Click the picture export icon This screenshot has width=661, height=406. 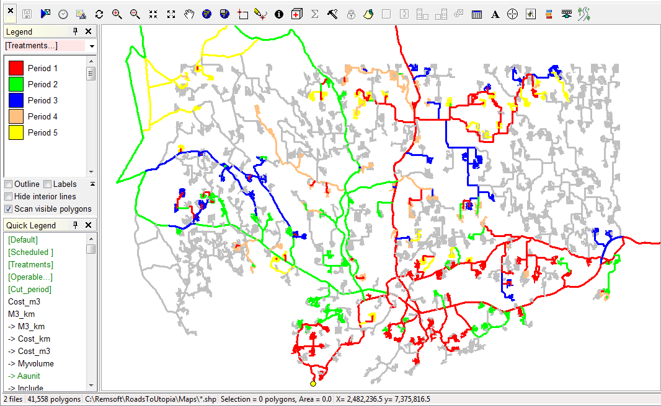[x=531, y=14]
